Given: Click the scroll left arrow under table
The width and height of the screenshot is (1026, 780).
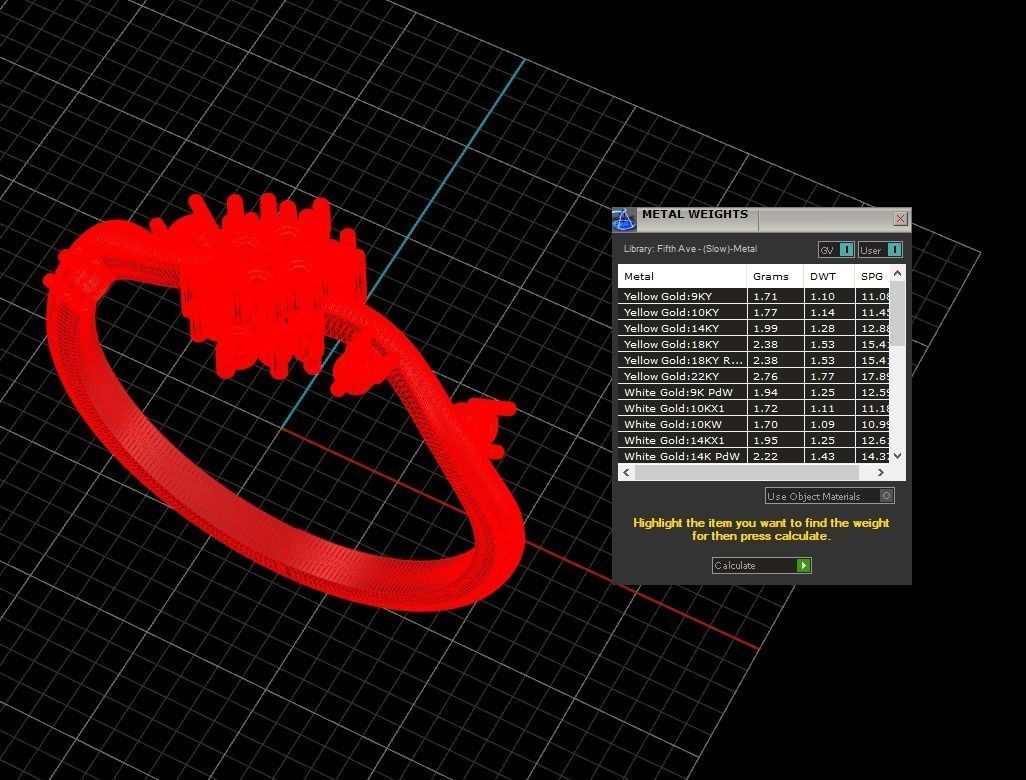Looking at the screenshot, I should (627, 472).
